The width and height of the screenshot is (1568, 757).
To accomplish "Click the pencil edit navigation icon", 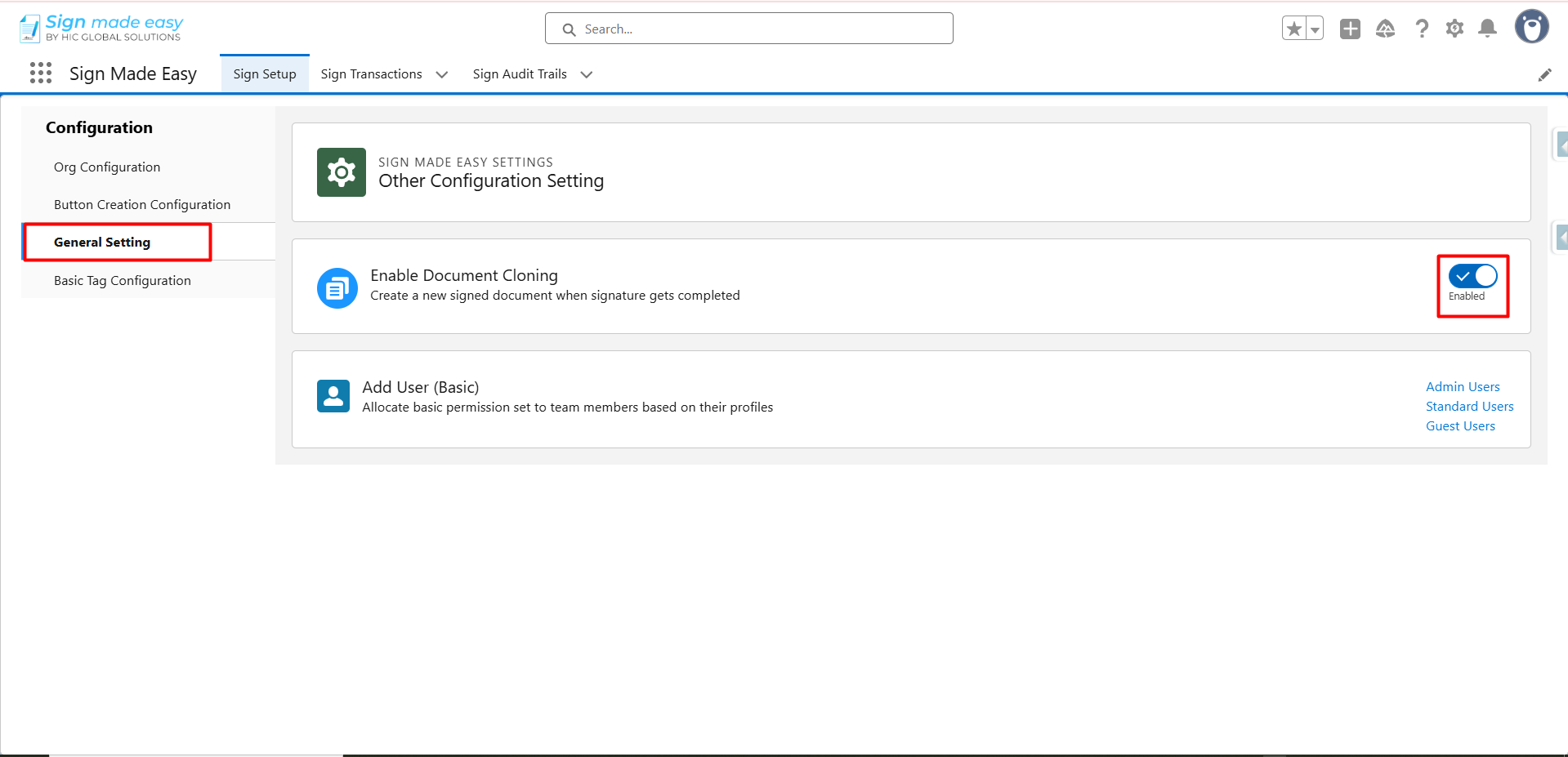I will click(x=1544, y=75).
